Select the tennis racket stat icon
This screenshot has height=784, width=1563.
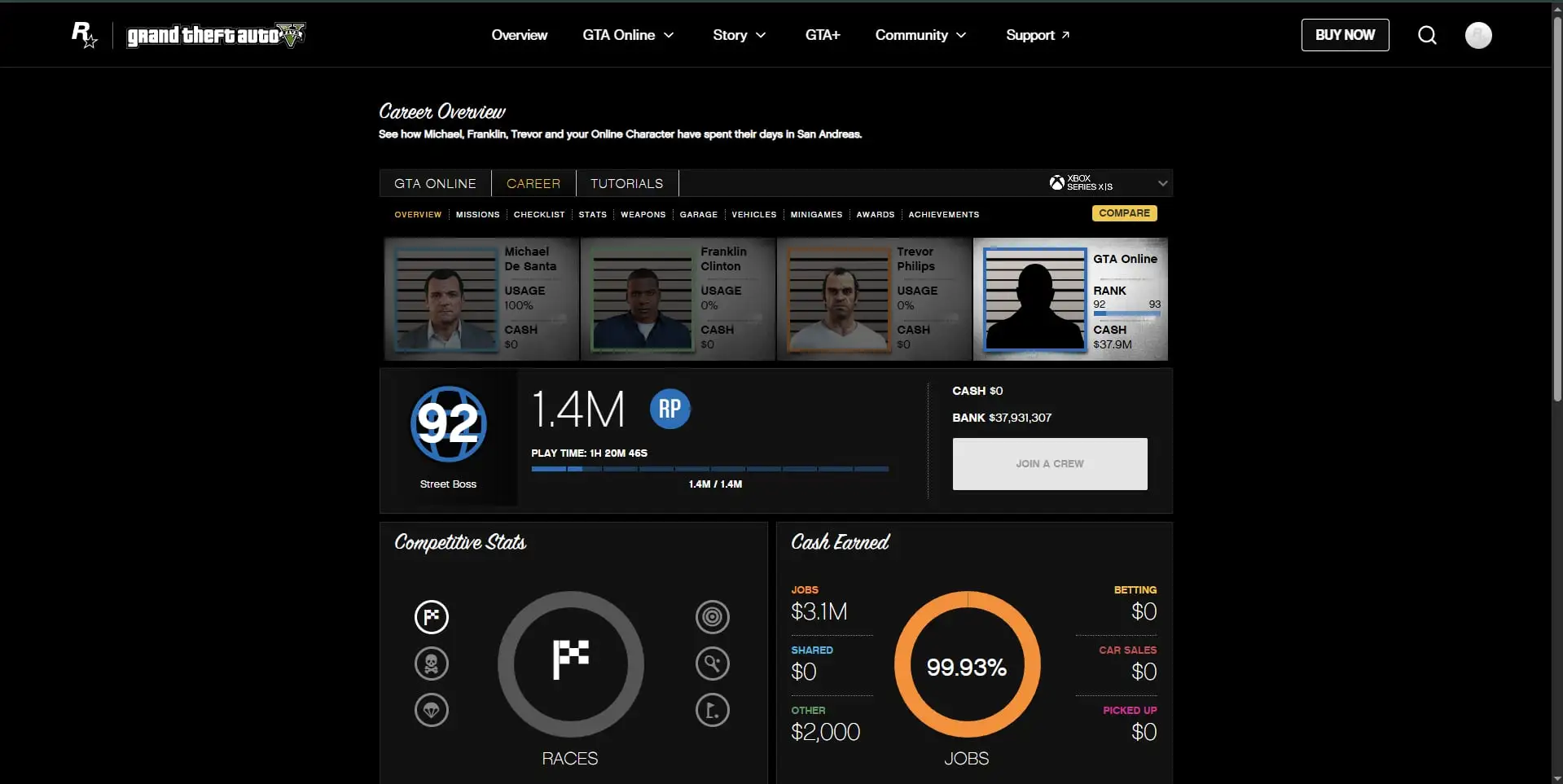point(712,664)
